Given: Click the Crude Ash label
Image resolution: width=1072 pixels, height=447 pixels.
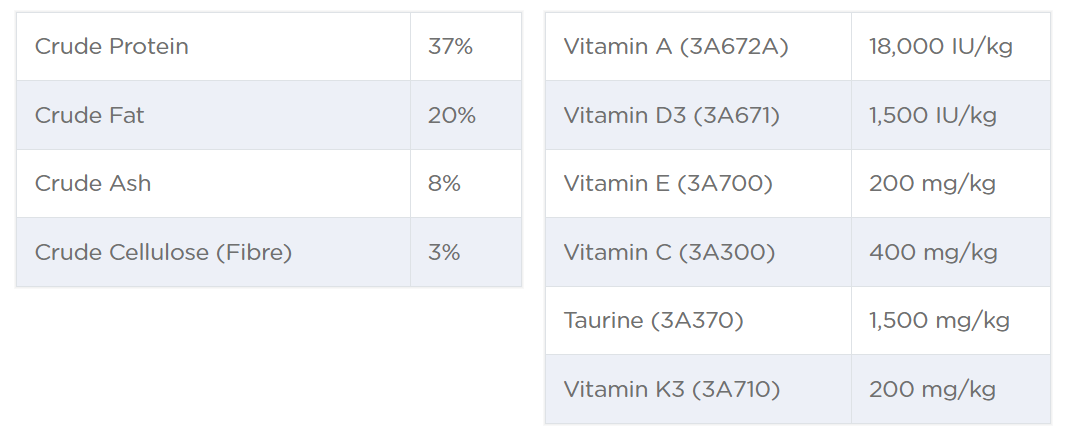Looking at the screenshot, I should [x=93, y=184].
